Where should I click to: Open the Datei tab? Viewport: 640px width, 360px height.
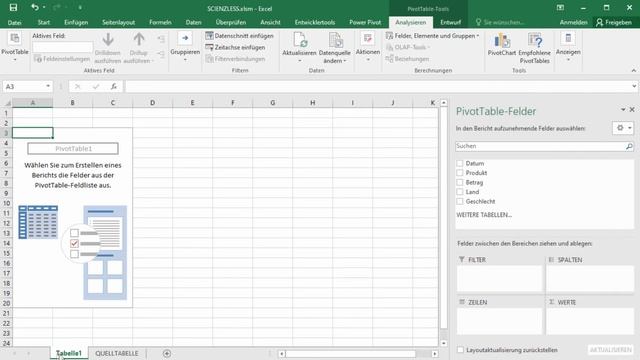pyautogui.click(x=14, y=22)
